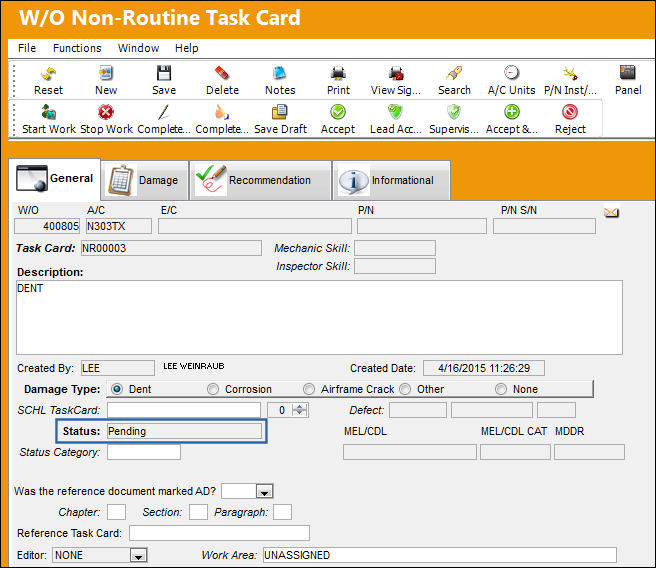Click the Supervis... shield icon
Image resolution: width=656 pixels, height=568 pixels.
[x=454, y=112]
